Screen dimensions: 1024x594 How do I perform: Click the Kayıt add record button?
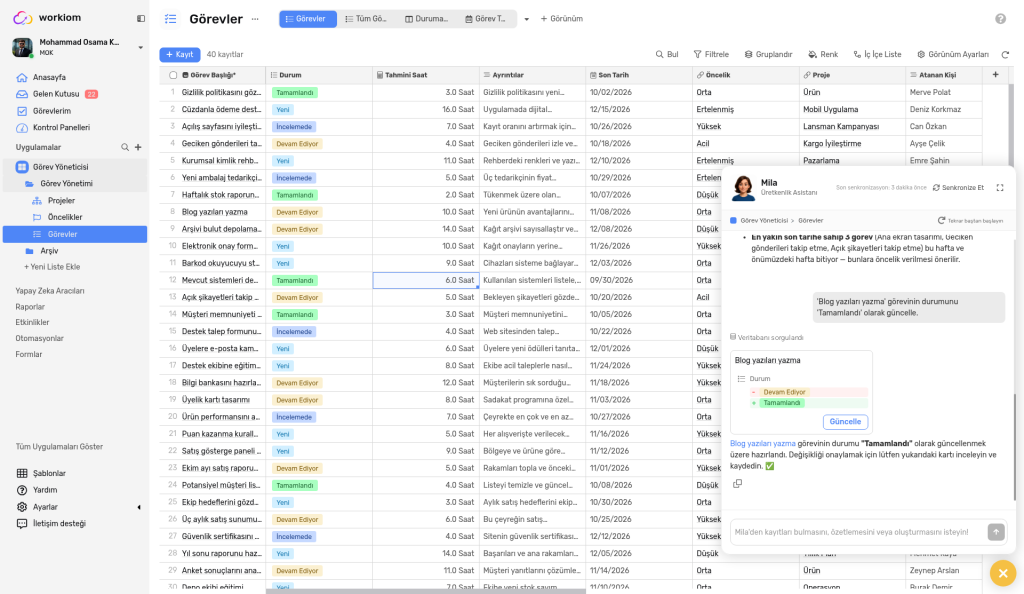click(x=180, y=55)
